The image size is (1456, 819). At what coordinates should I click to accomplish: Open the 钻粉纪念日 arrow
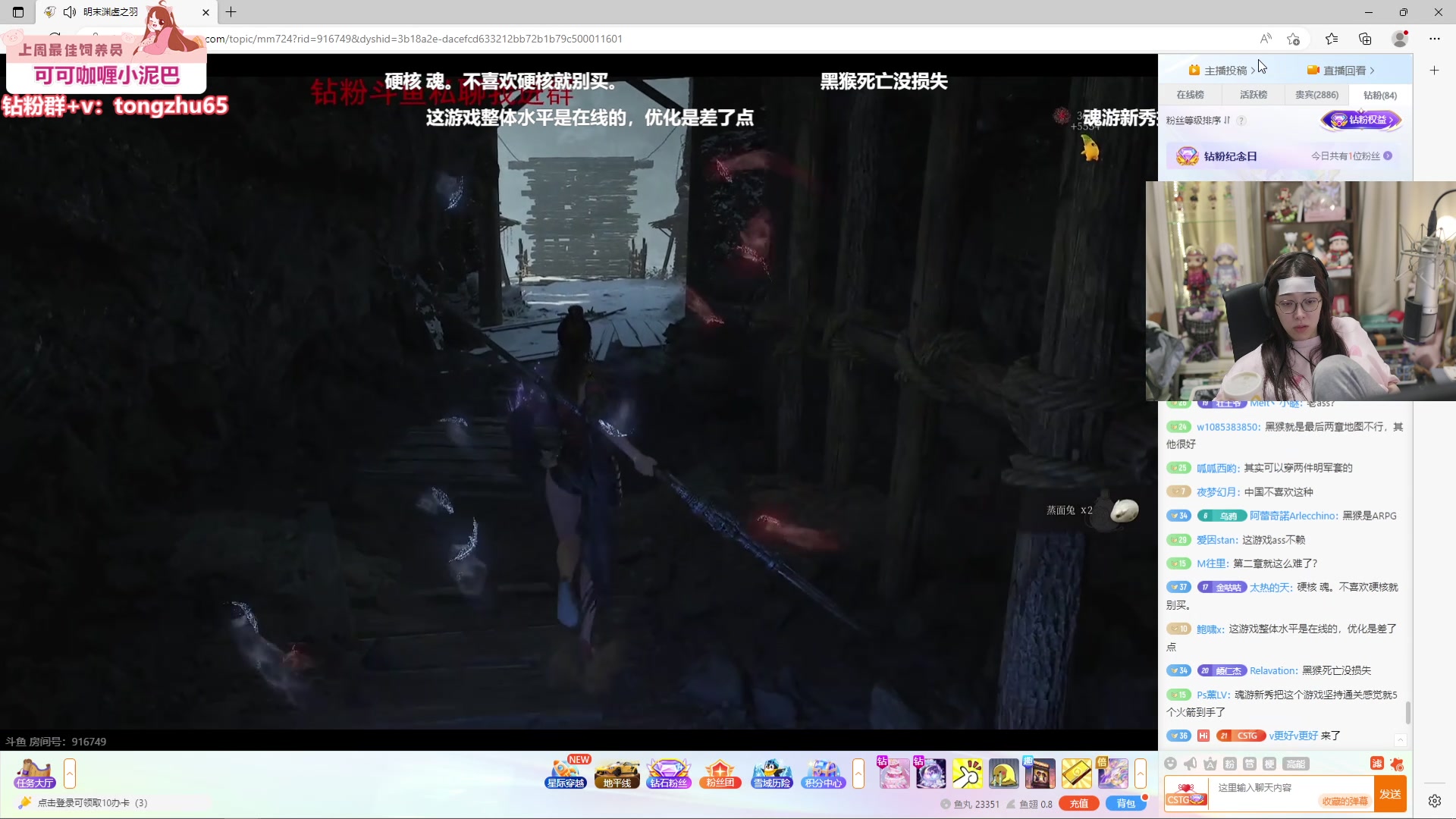tap(1388, 156)
